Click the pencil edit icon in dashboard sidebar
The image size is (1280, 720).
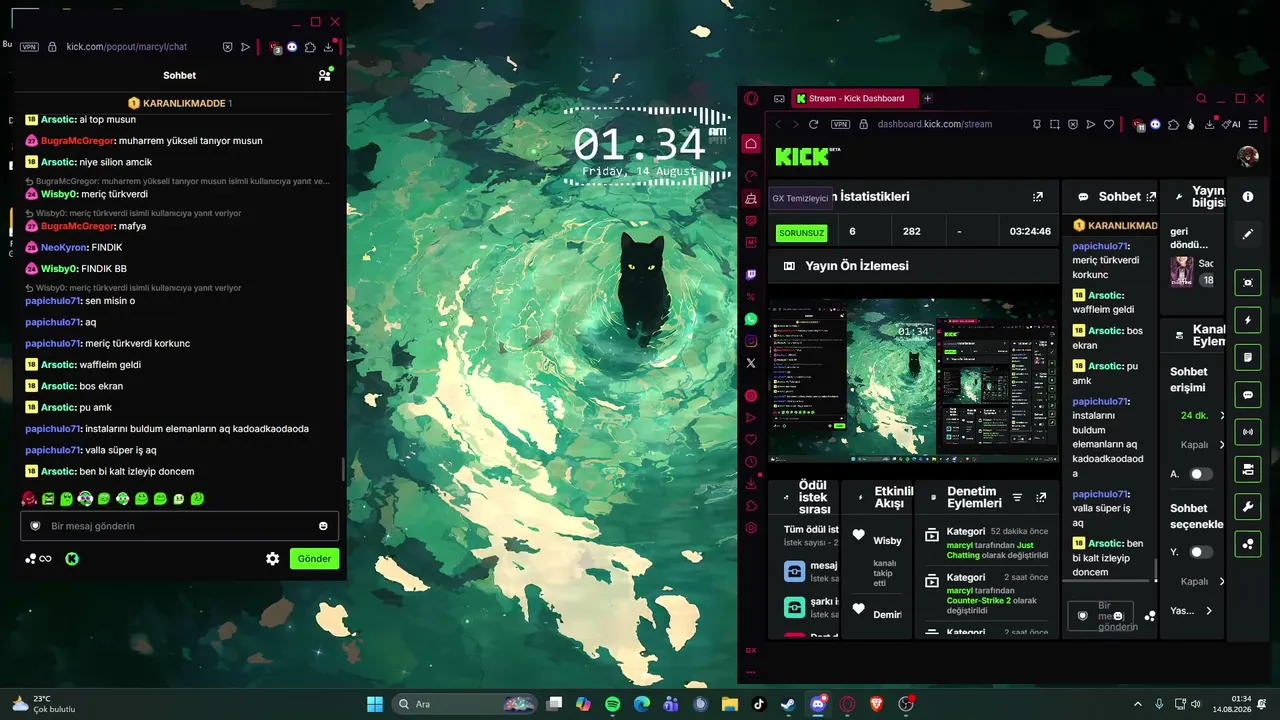point(1248,234)
